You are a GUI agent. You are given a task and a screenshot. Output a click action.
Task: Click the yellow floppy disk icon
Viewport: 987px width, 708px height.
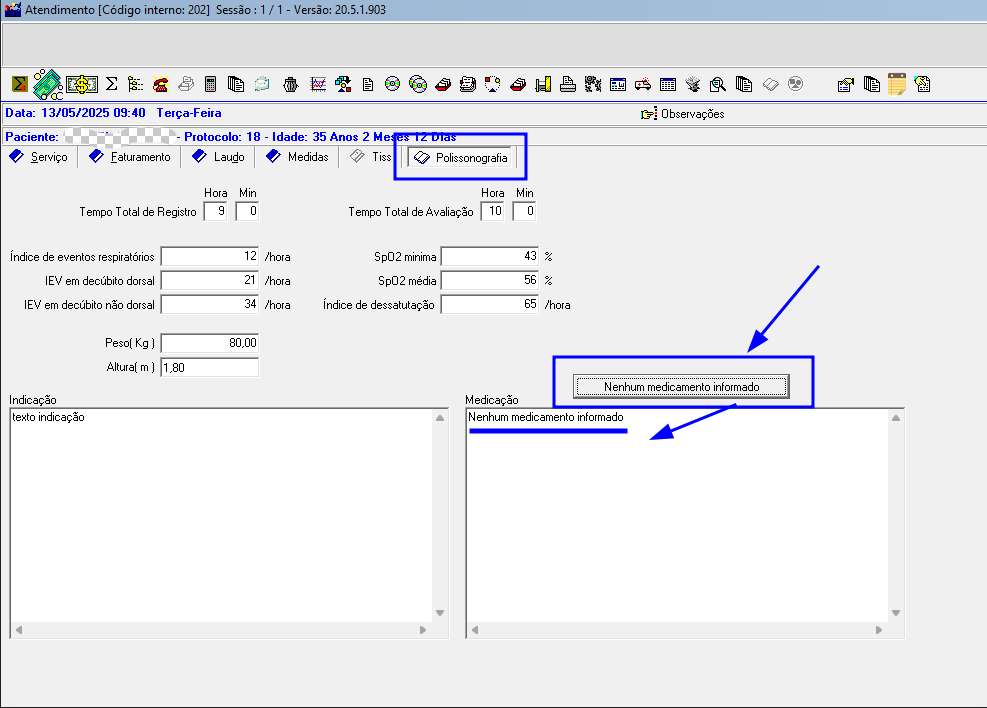pyautogui.click(x=543, y=84)
